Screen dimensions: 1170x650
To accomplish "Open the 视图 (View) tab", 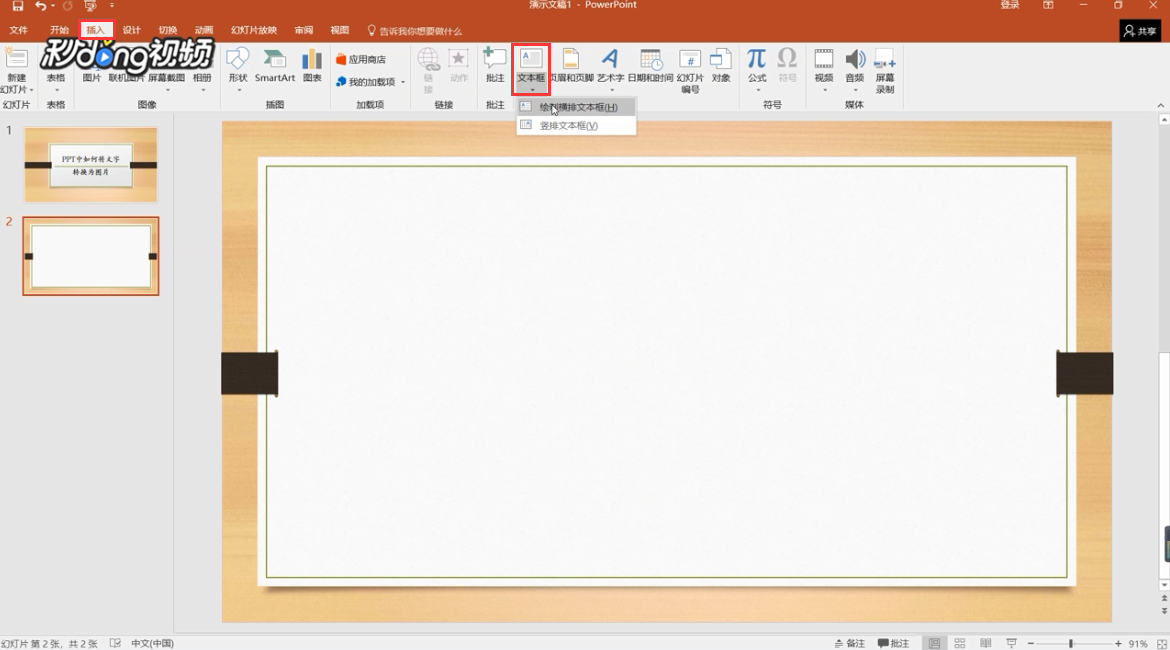I will (x=340, y=31).
